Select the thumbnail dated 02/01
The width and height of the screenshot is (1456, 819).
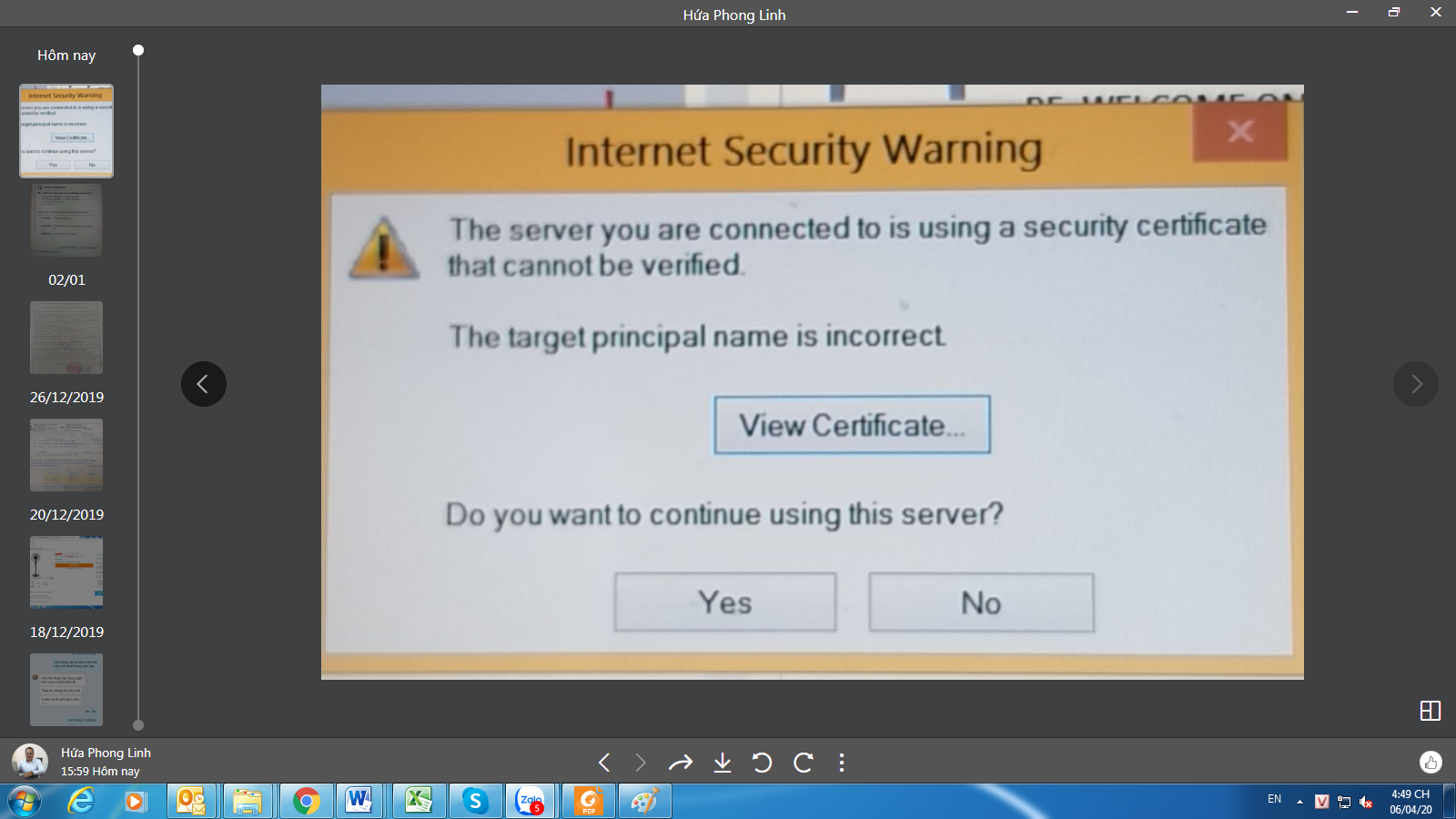click(66, 338)
